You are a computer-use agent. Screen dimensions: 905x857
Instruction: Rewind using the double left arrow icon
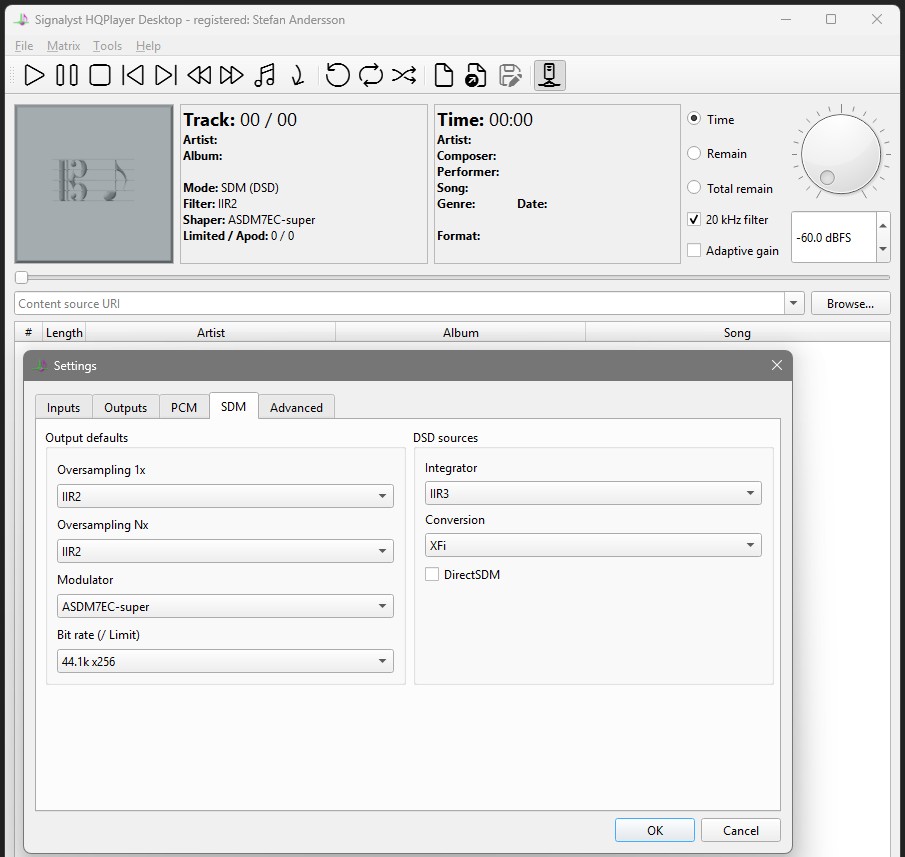(199, 75)
